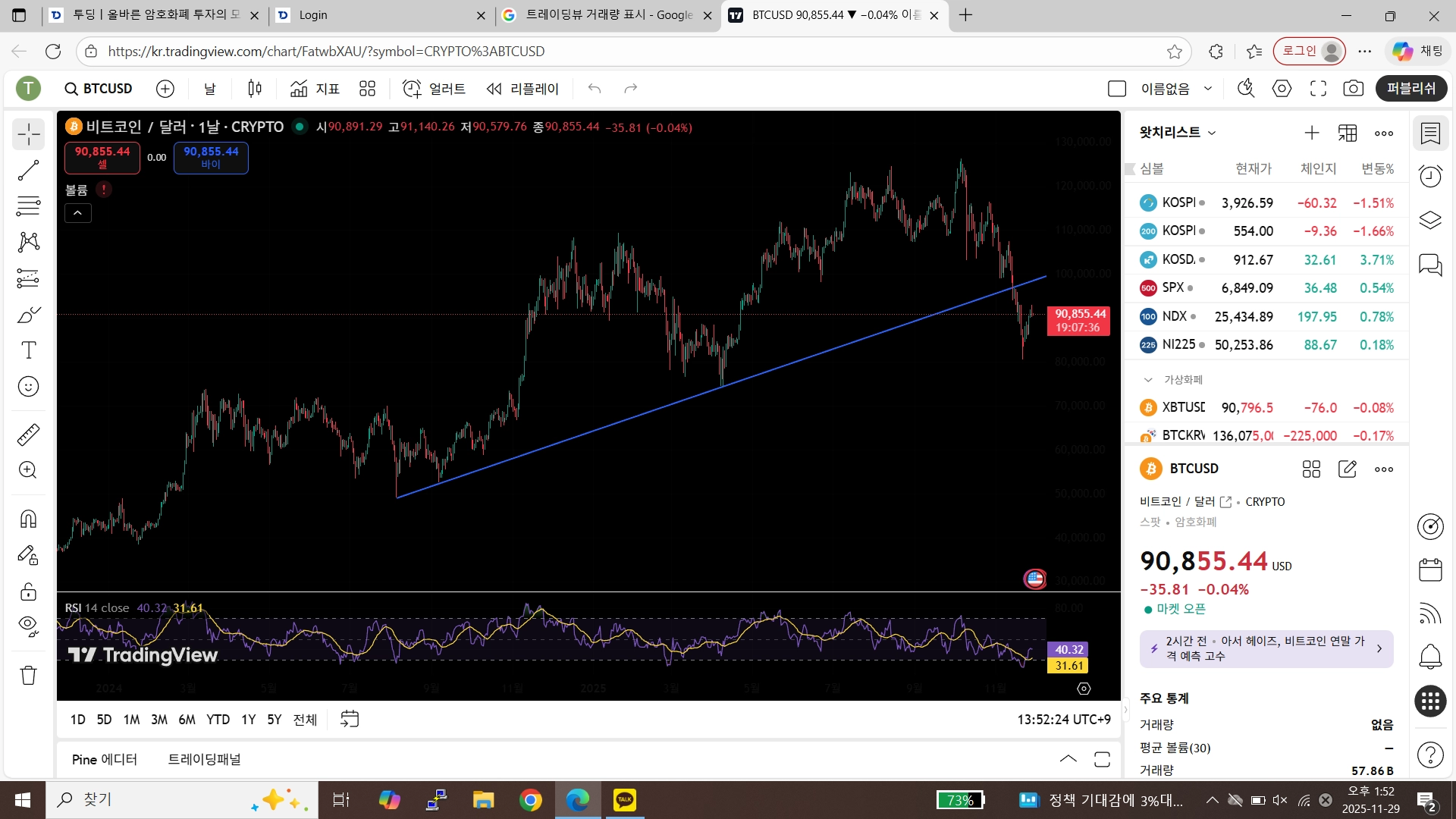The height and width of the screenshot is (819, 1456).
Task: Toggle the lock all drawings tool
Action: coord(28,591)
